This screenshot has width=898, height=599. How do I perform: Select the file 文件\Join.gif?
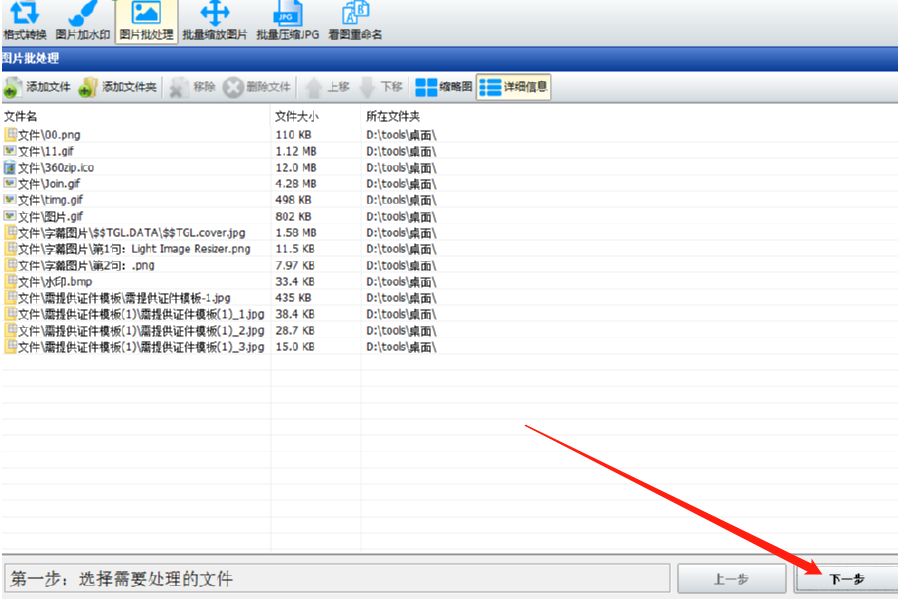point(49,184)
